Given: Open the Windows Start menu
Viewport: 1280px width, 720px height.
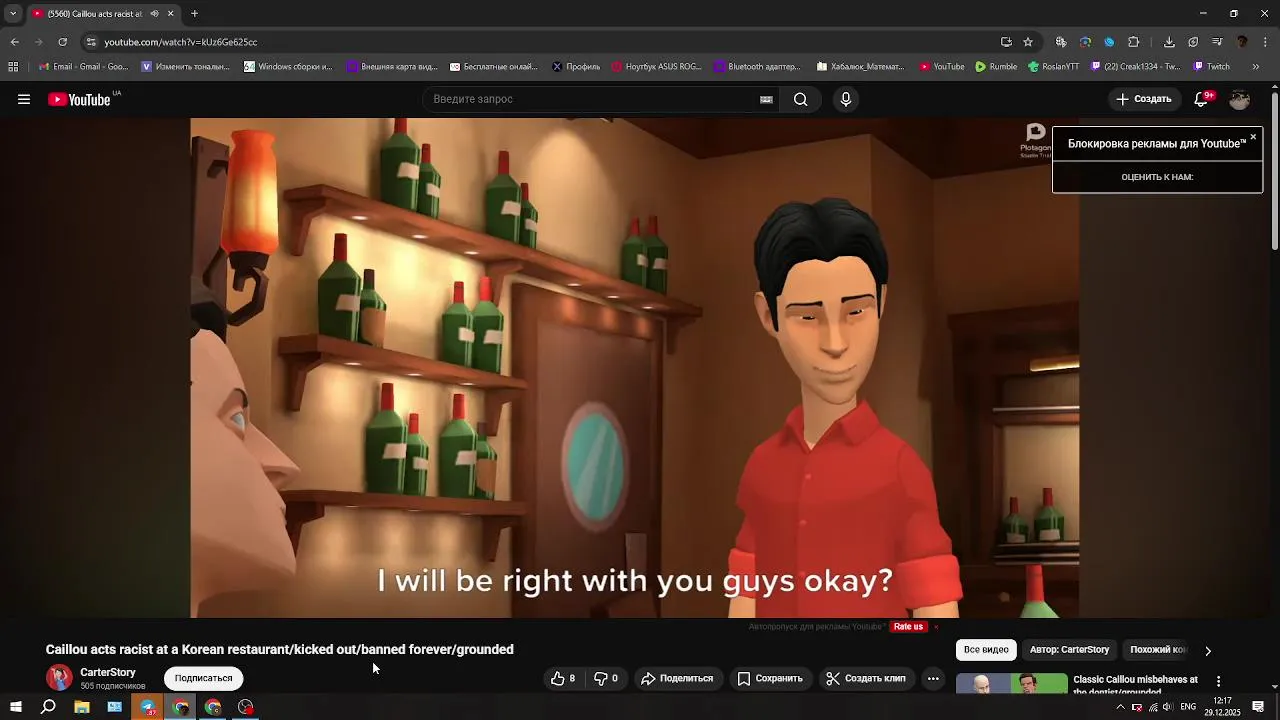Looking at the screenshot, I should coord(15,707).
